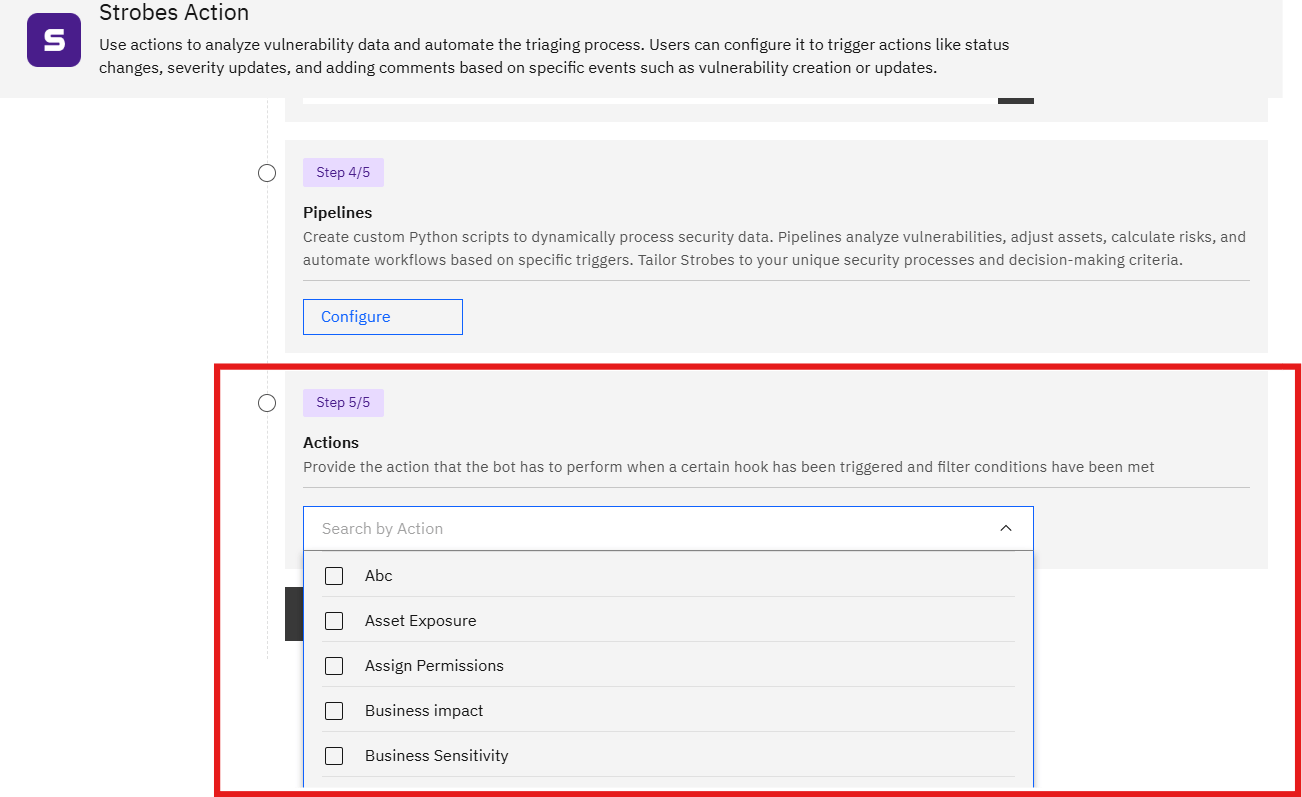
Task: Click the Strobes Action page title
Action: (x=174, y=13)
